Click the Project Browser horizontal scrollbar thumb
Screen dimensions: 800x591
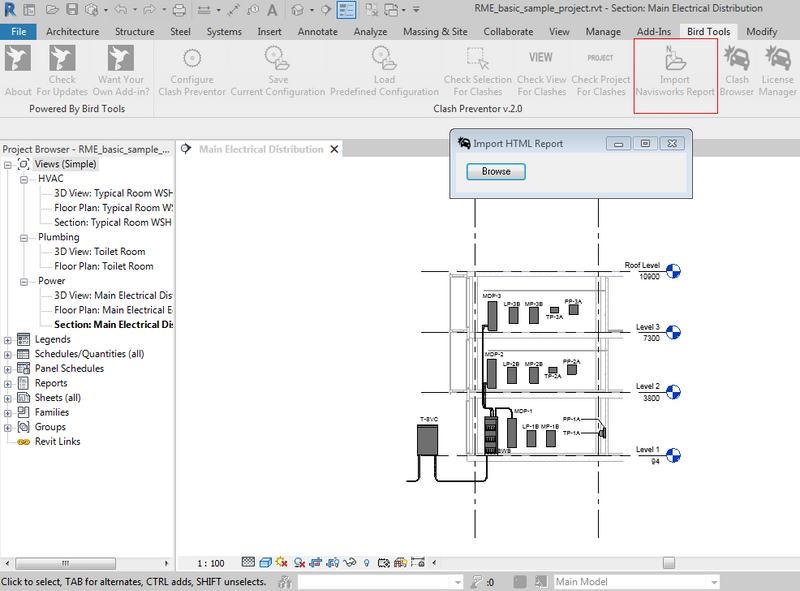tap(65, 563)
